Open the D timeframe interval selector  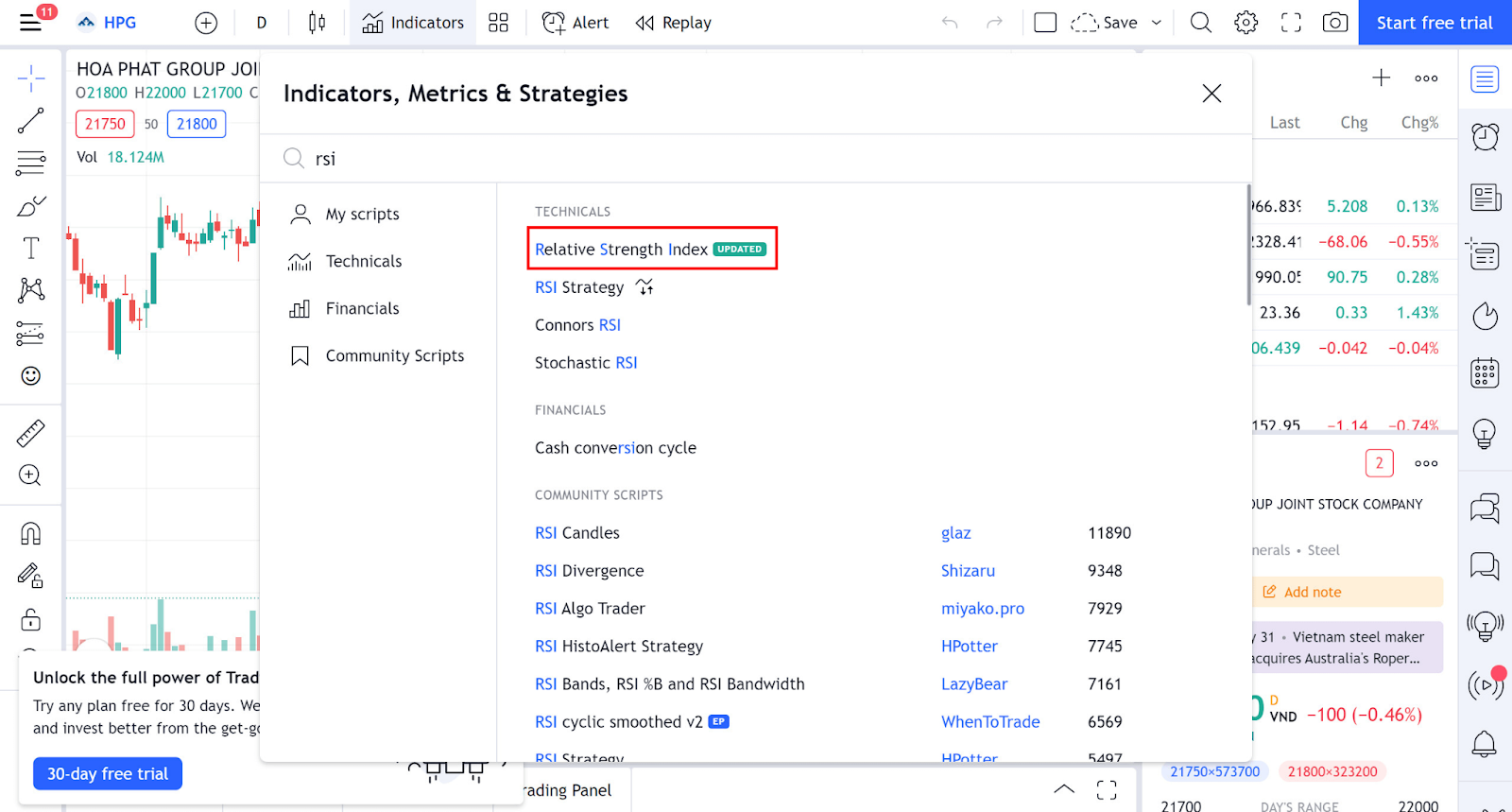coord(262,23)
